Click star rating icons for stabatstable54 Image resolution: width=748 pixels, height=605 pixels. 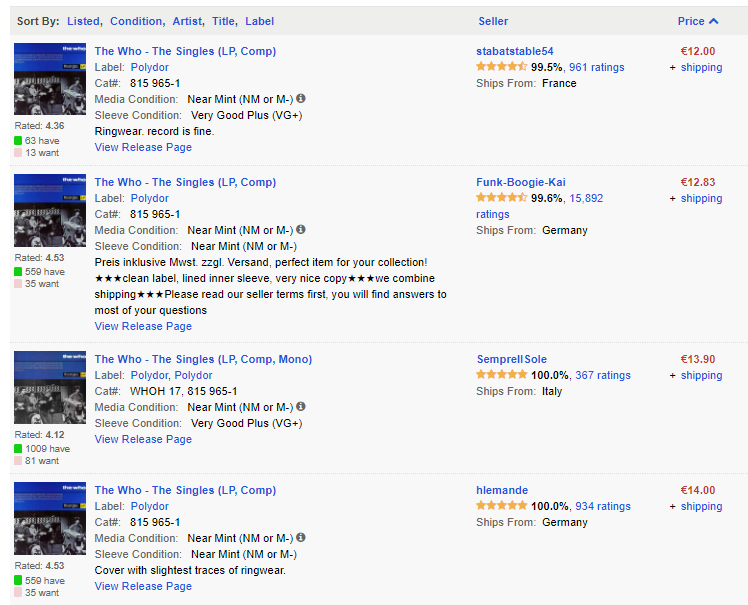tap(501, 67)
